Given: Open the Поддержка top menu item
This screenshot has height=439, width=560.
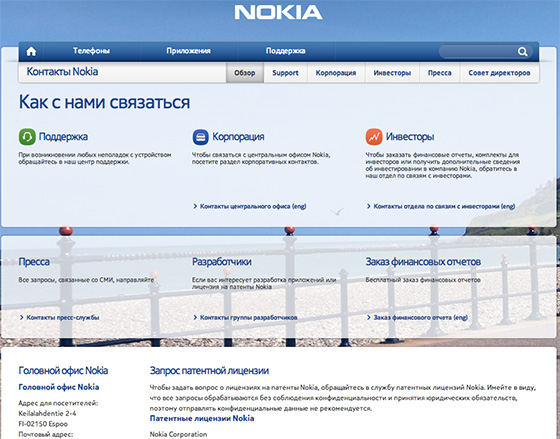Looking at the screenshot, I should click(x=286, y=51).
